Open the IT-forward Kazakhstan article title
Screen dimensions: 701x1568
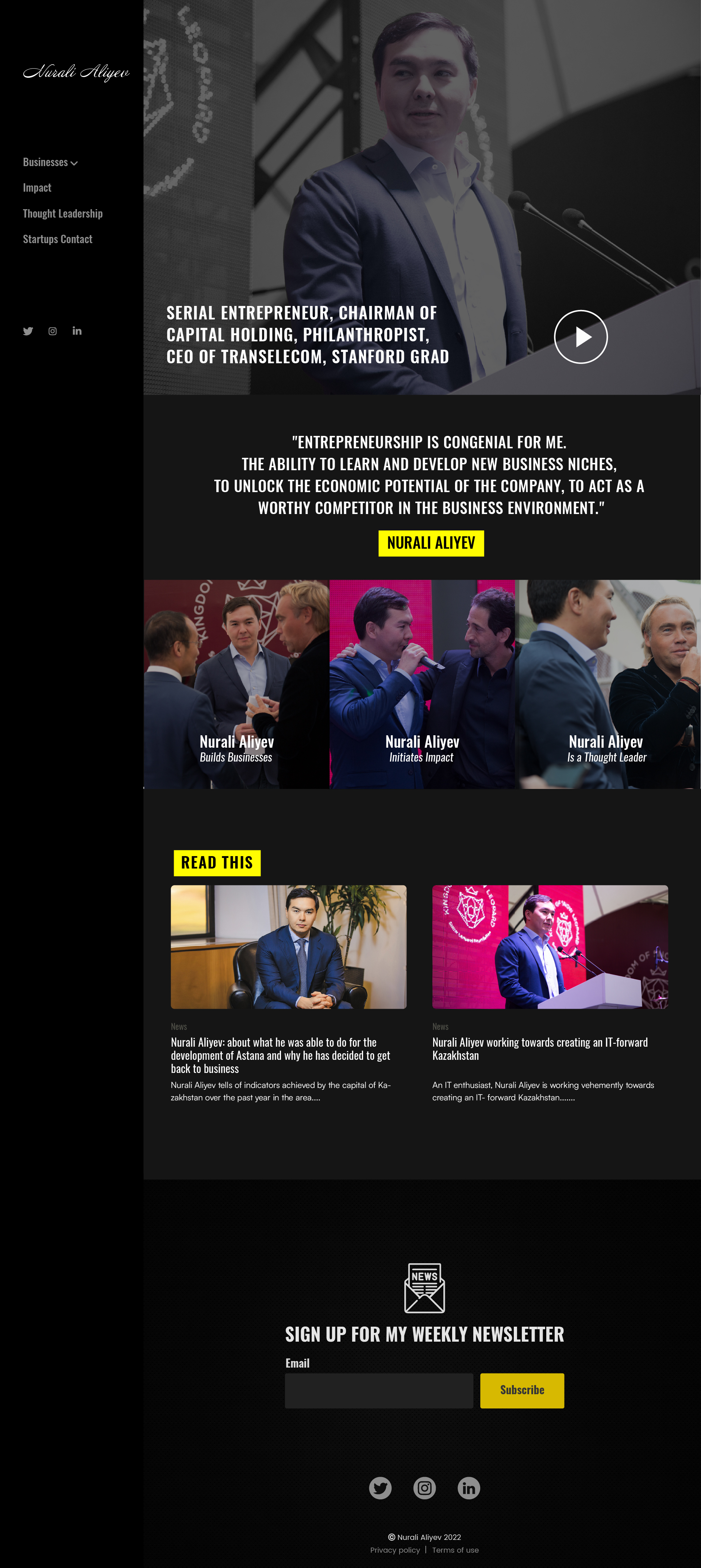pyautogui.click(x=540, y=1049)
